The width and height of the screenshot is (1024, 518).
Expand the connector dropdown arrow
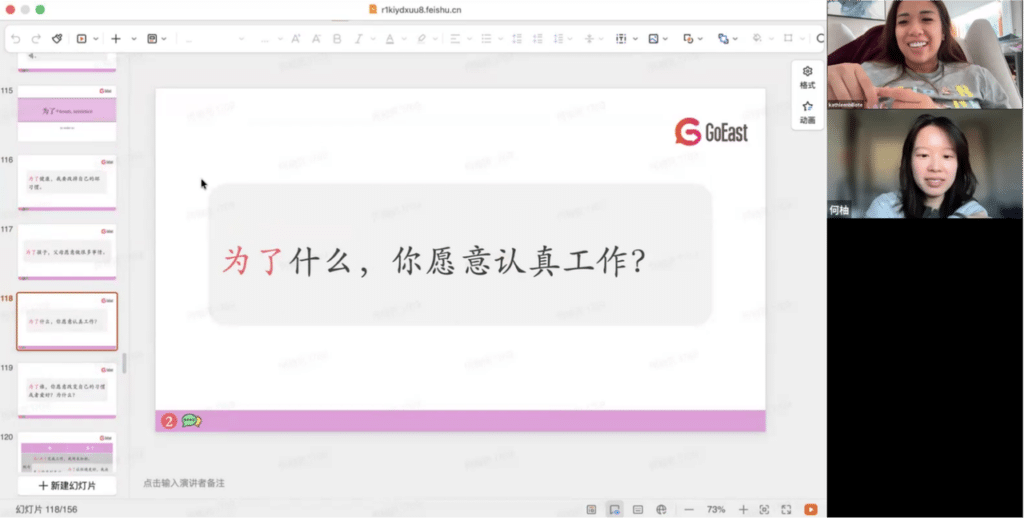point(735,39)
